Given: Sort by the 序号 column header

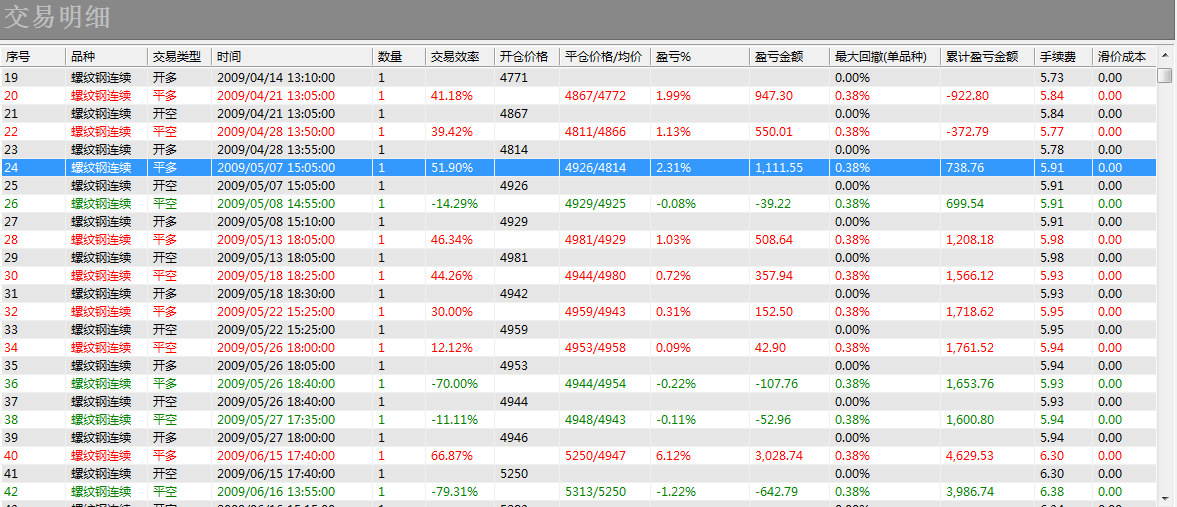Looking at the screenshot, I should click(x=32, y=57).
